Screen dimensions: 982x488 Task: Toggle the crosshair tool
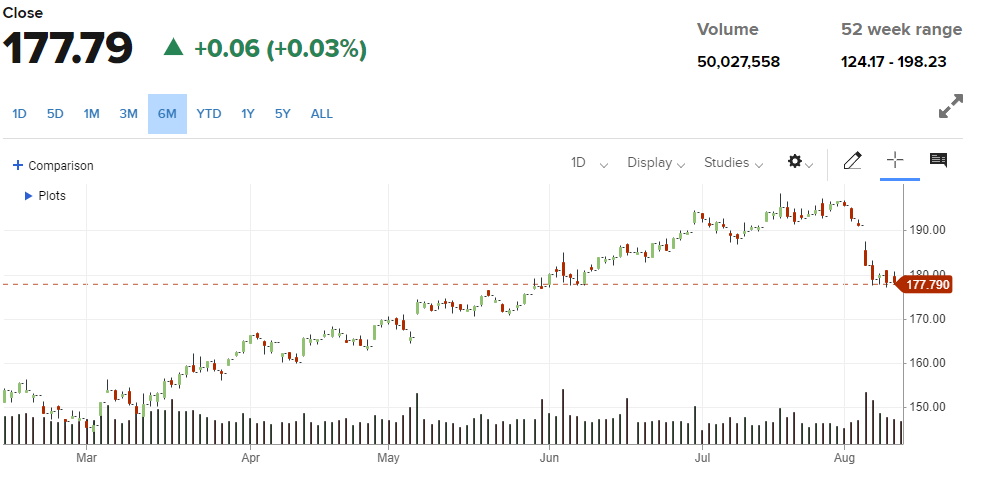tap(895, 160)
